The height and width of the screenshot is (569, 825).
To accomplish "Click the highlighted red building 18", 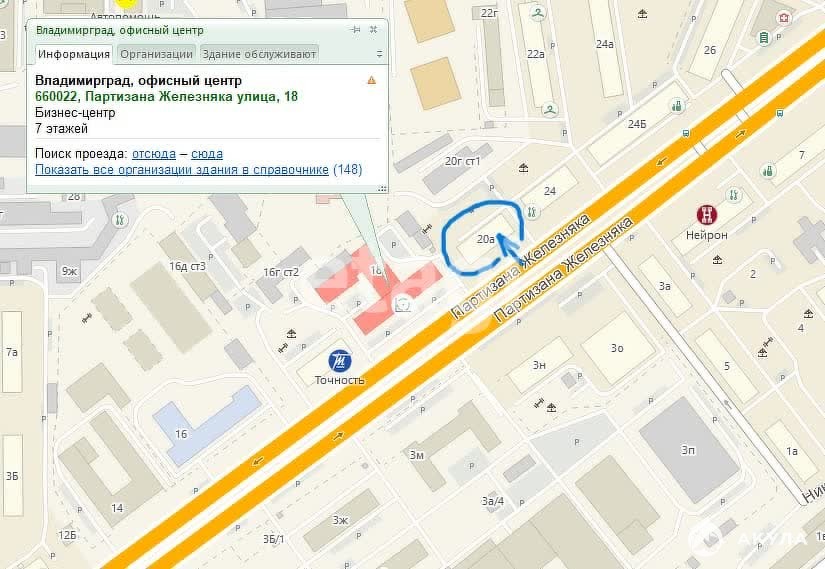I will click(376, 287).
